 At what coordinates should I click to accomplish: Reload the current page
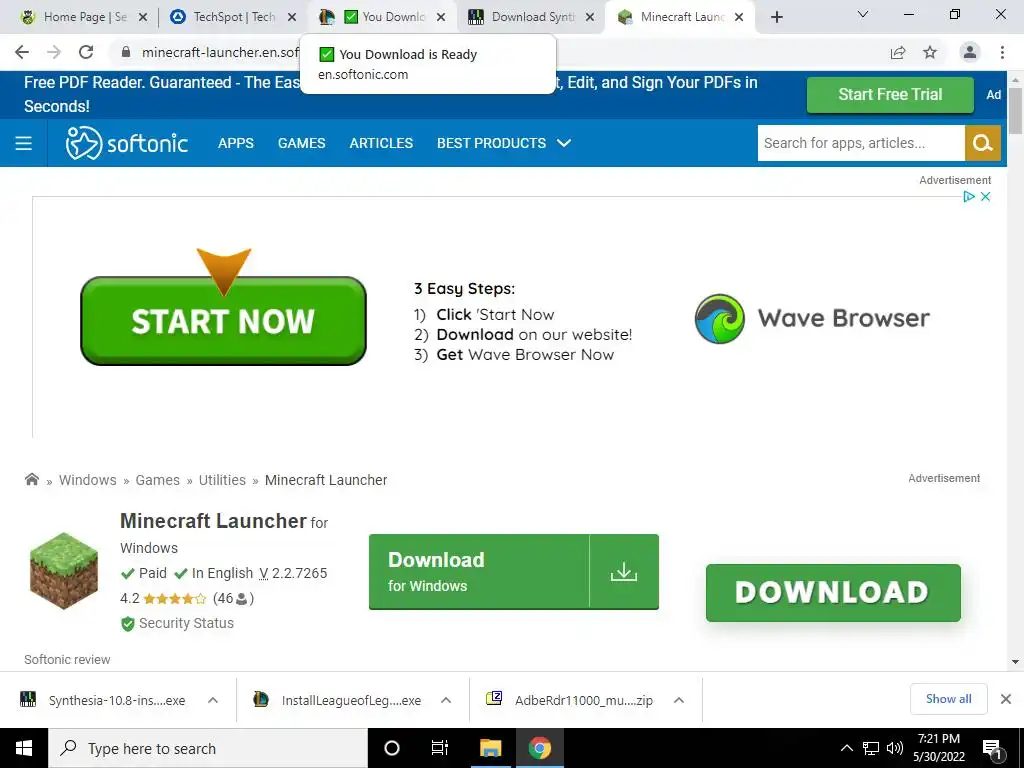click(86, 52)
